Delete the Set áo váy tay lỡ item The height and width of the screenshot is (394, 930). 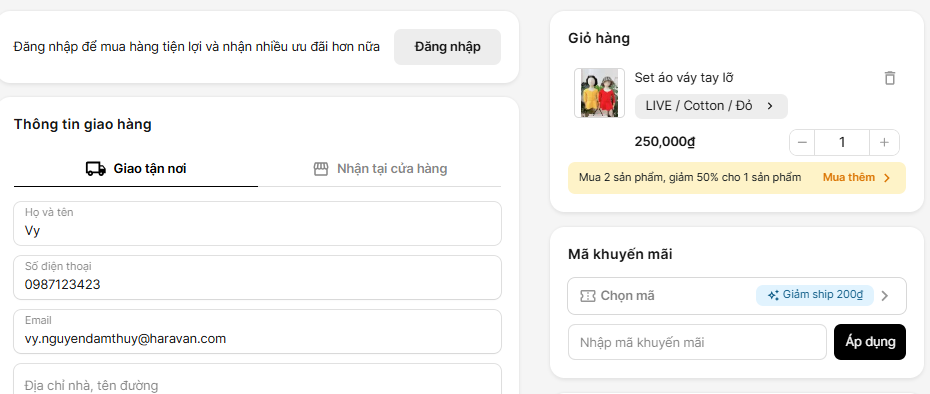[x=889, y=78]
